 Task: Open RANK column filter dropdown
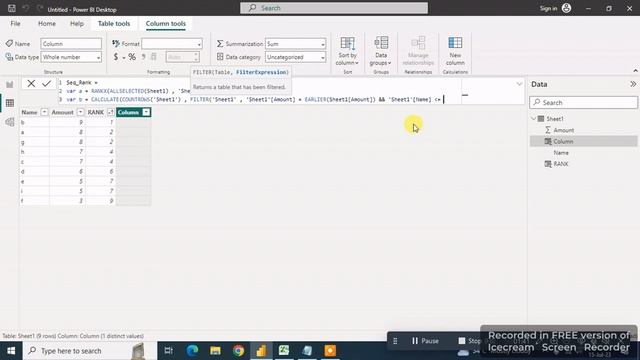pyautogui.click(x=110, y=112)
